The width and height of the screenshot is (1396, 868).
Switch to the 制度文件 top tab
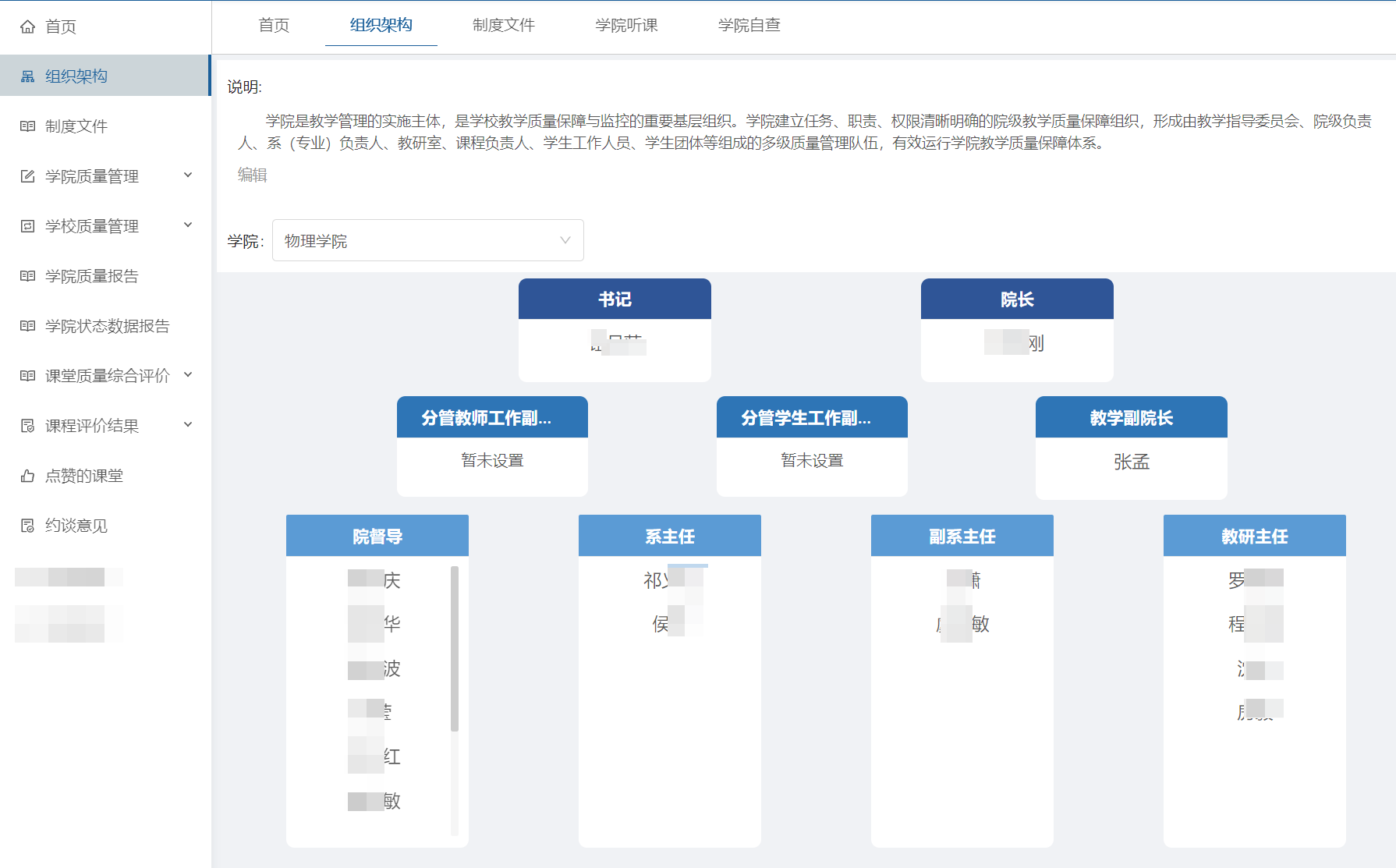(503, 25)
